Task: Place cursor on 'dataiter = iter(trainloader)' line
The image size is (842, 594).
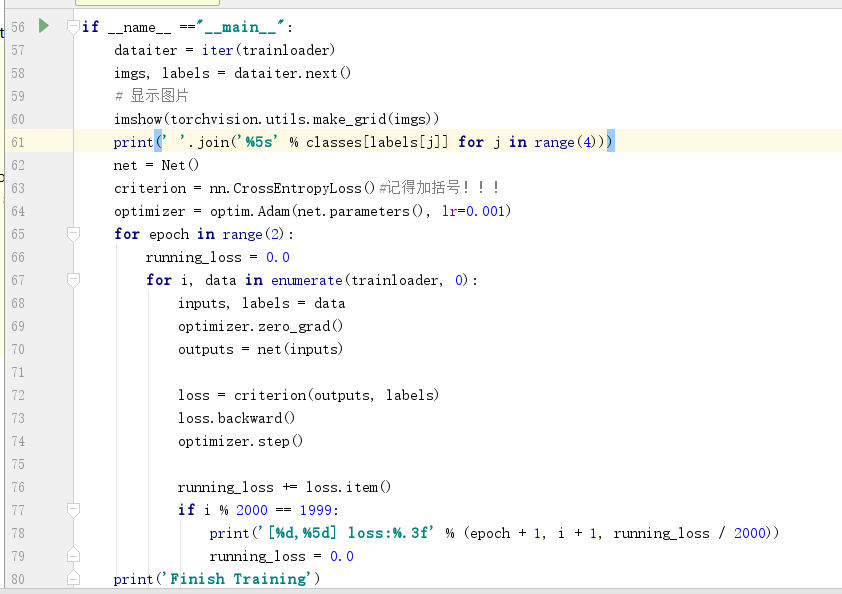Action: pos(224,50)
